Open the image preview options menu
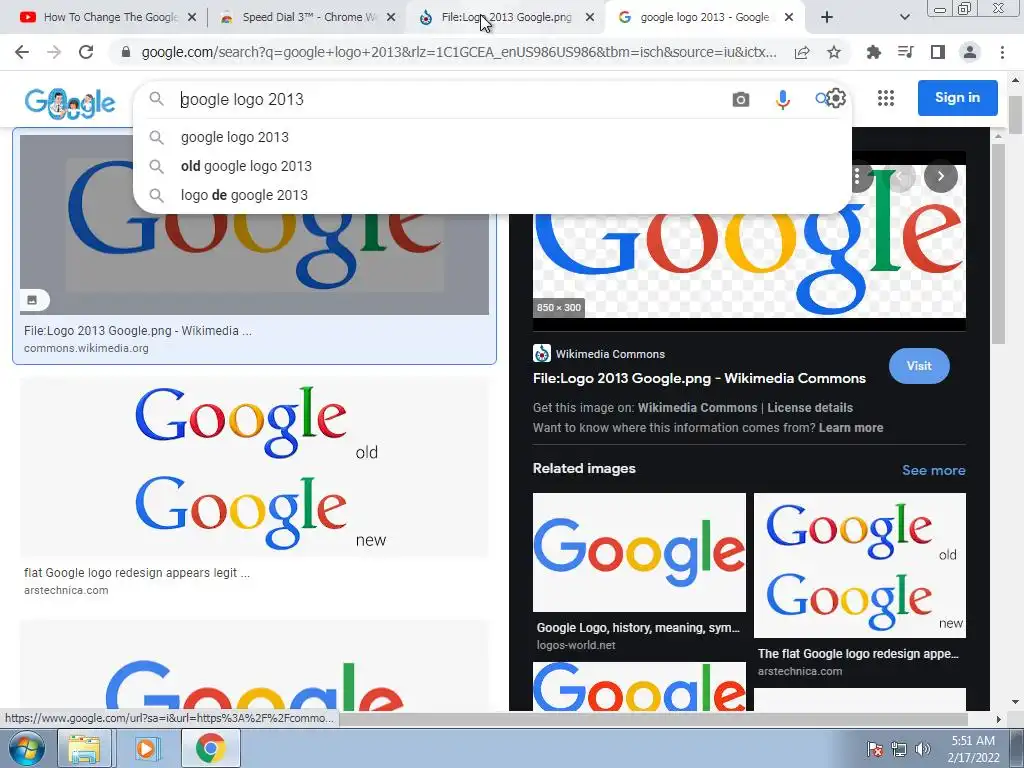Image resolution: width=1024 pixels, height=768 pixels. point(857,176)
